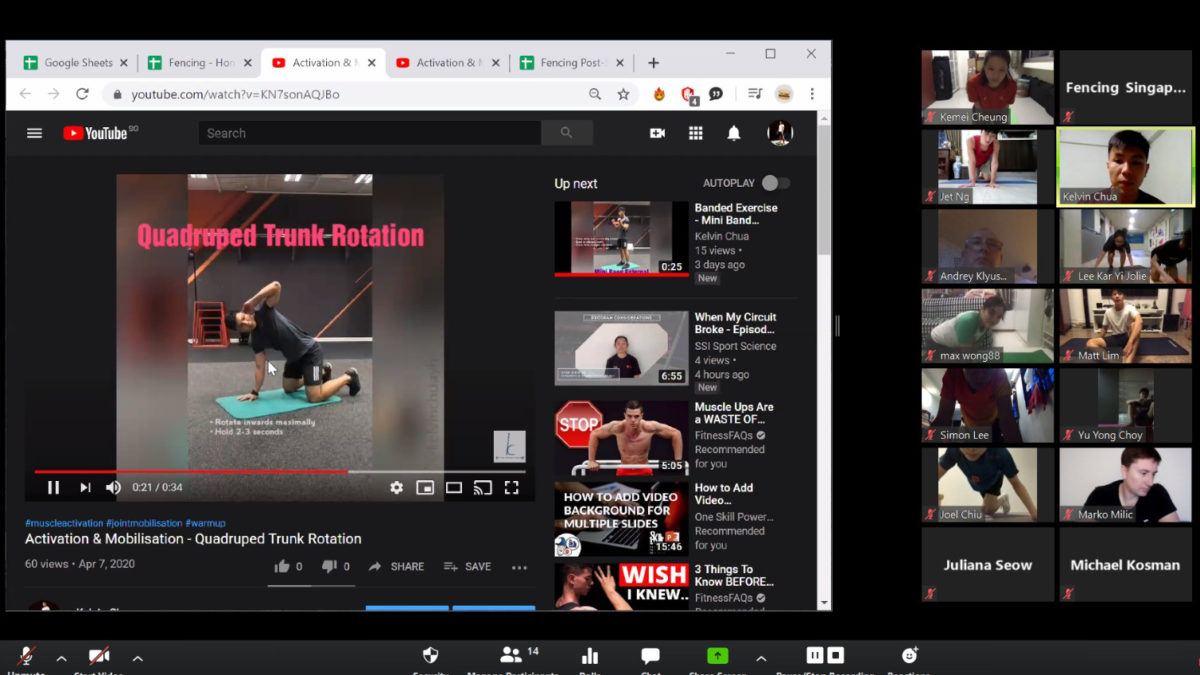
Task: Start Zoom video camera
Action: (x=99, y=656)
